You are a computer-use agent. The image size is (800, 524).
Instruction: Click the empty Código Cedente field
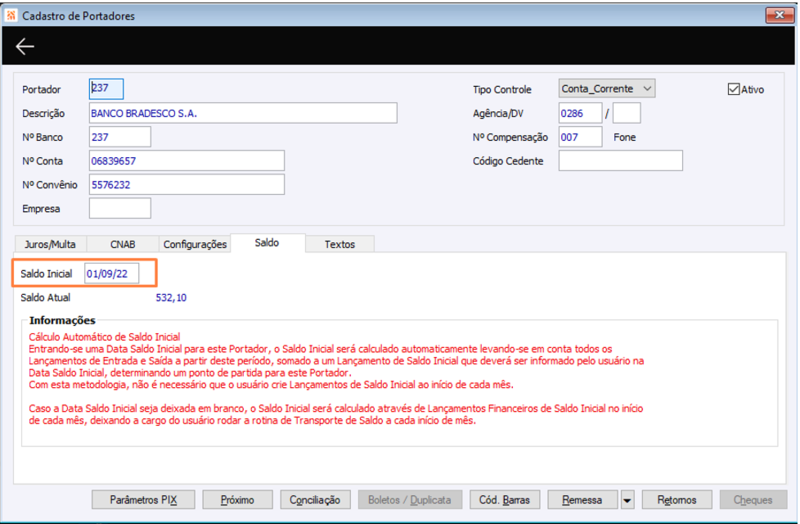coord(620,161)
